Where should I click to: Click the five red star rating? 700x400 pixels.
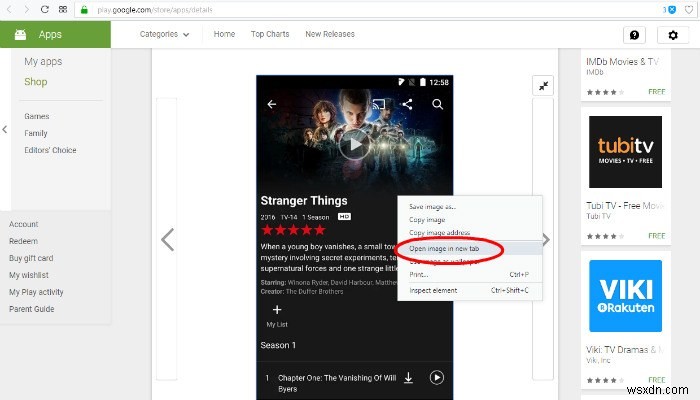coord(293,230)
